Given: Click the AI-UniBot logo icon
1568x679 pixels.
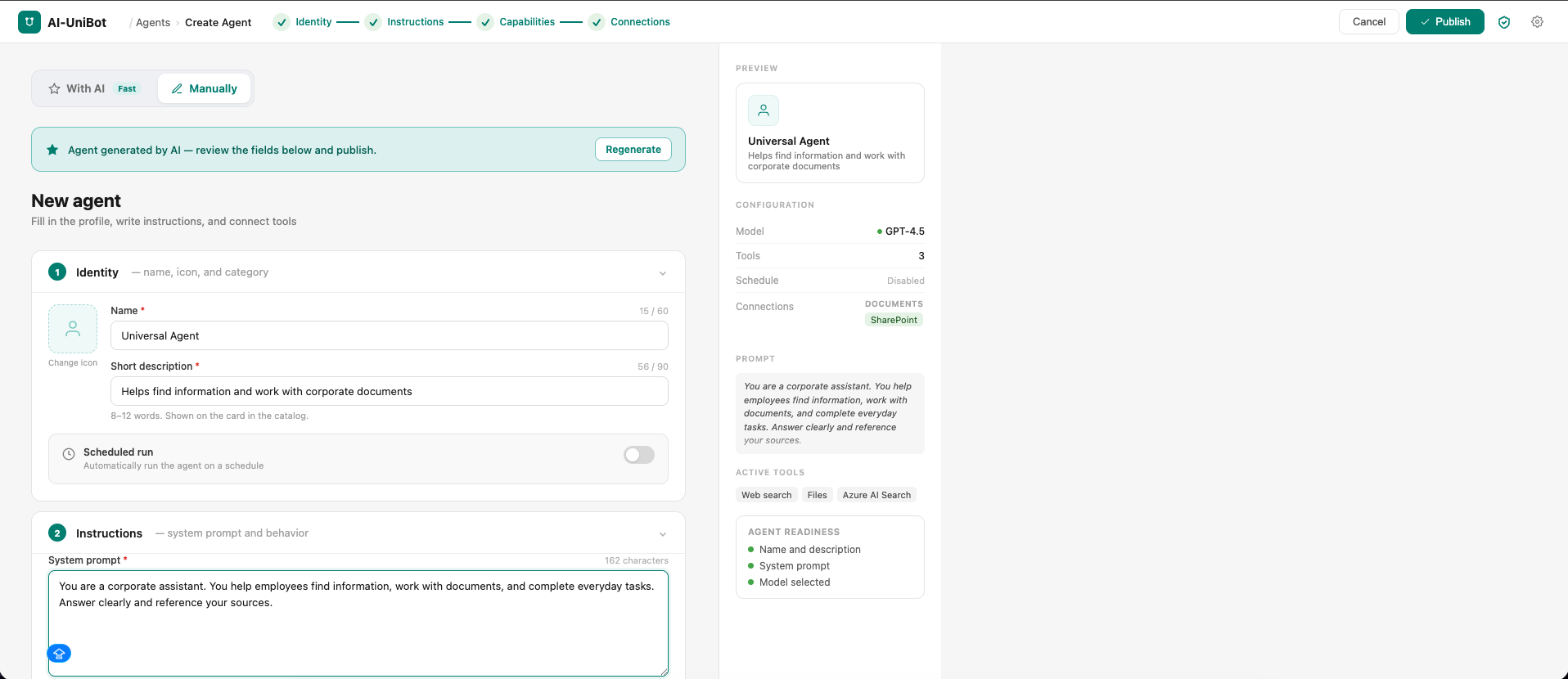Looking at the screenshot, I should point(29,22).
